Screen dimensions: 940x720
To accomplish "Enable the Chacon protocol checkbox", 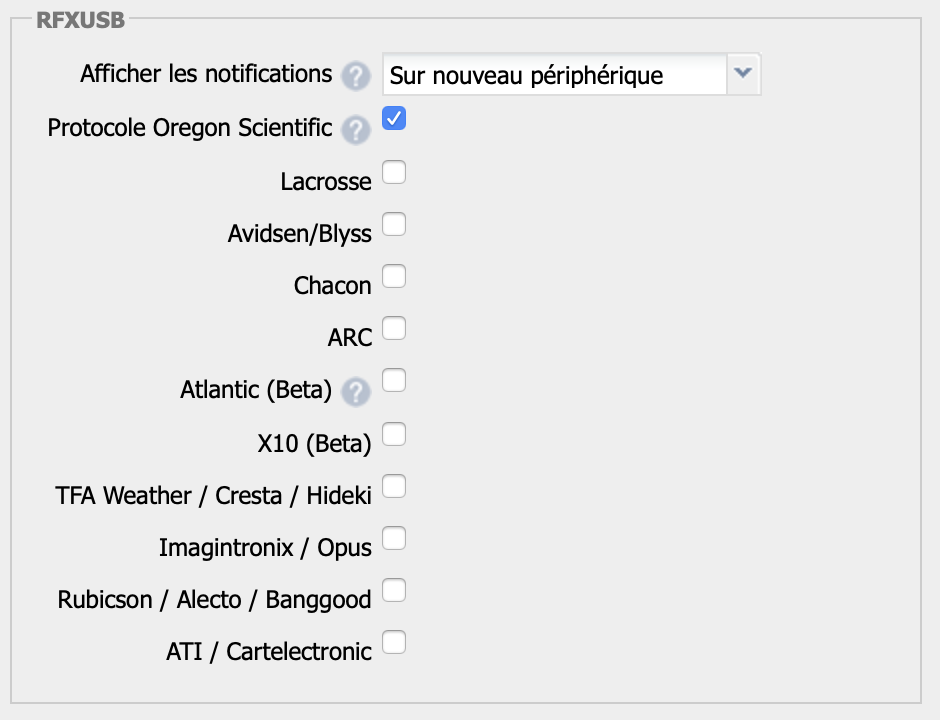I will 394,276.
